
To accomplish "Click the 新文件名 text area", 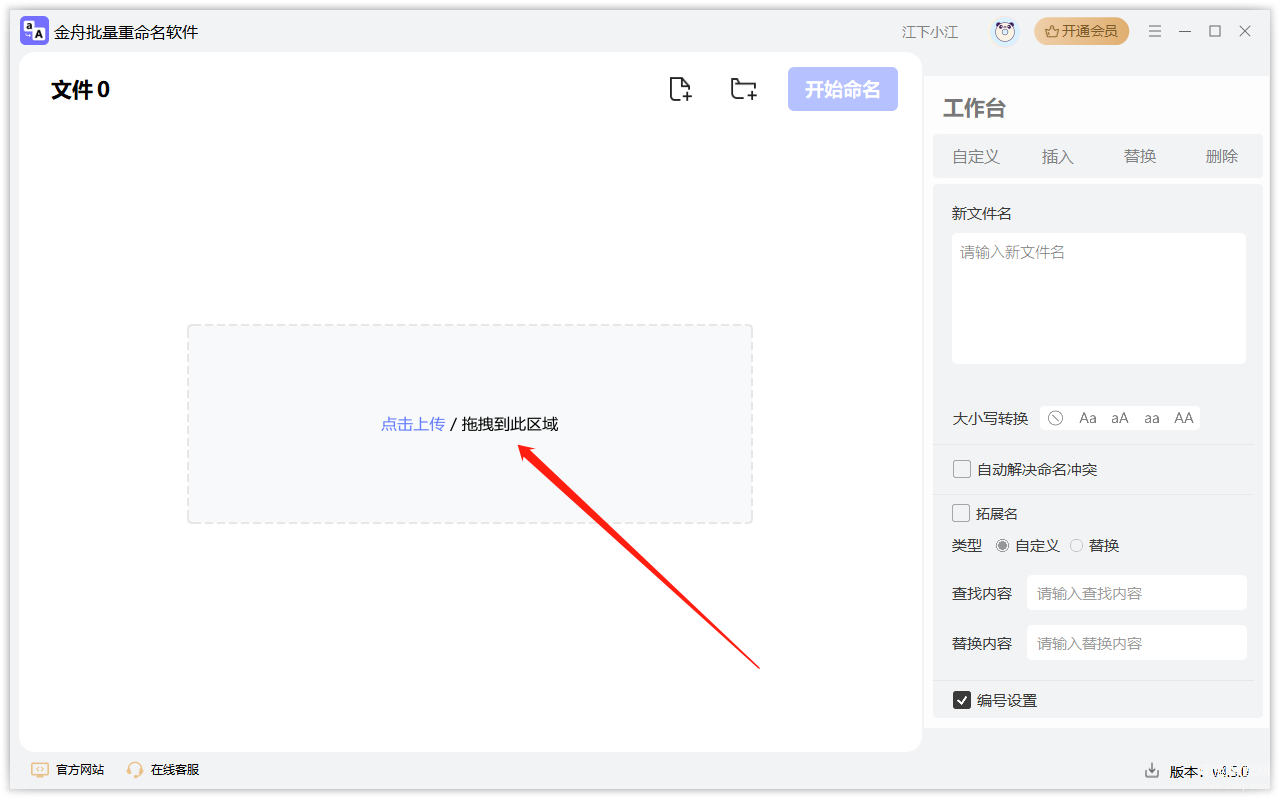I will tap(1099, 299).
